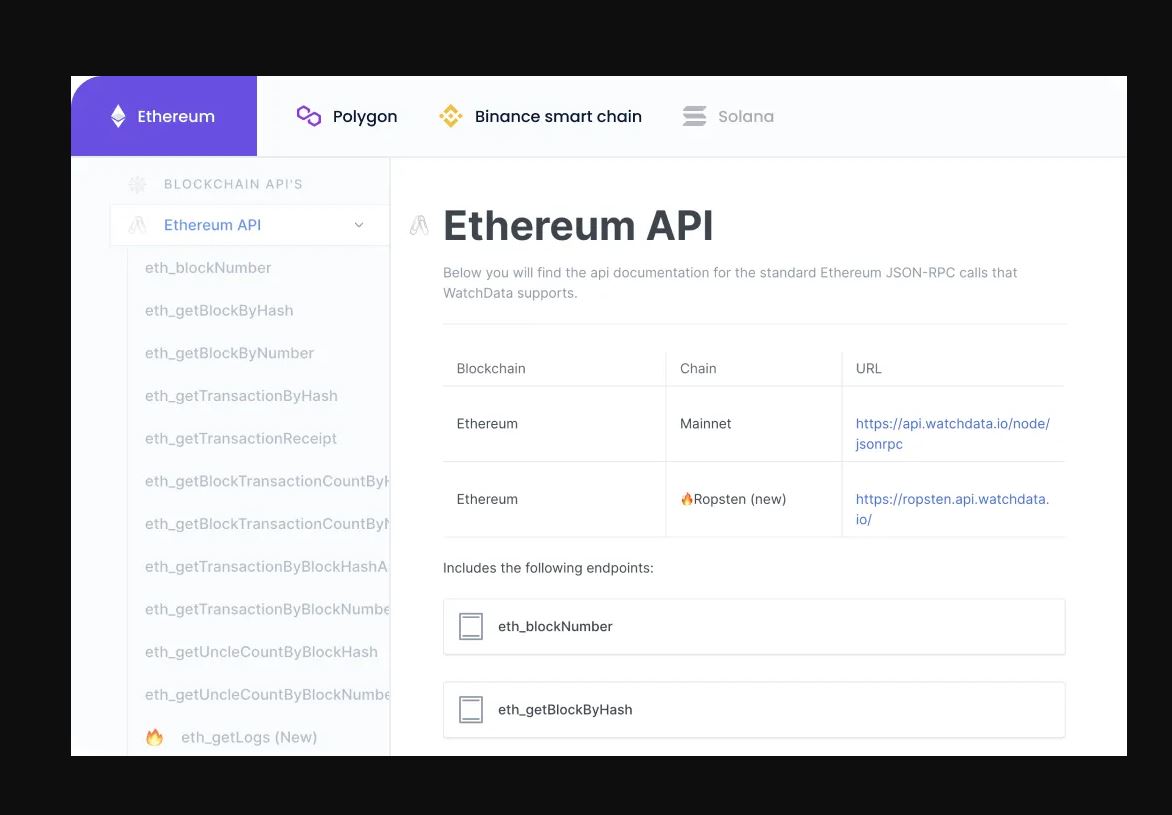Click the page icon on eth_getBlockByHash card
Screen dimensions: 1172x815
pyautogui.click(x=471, y=710)
